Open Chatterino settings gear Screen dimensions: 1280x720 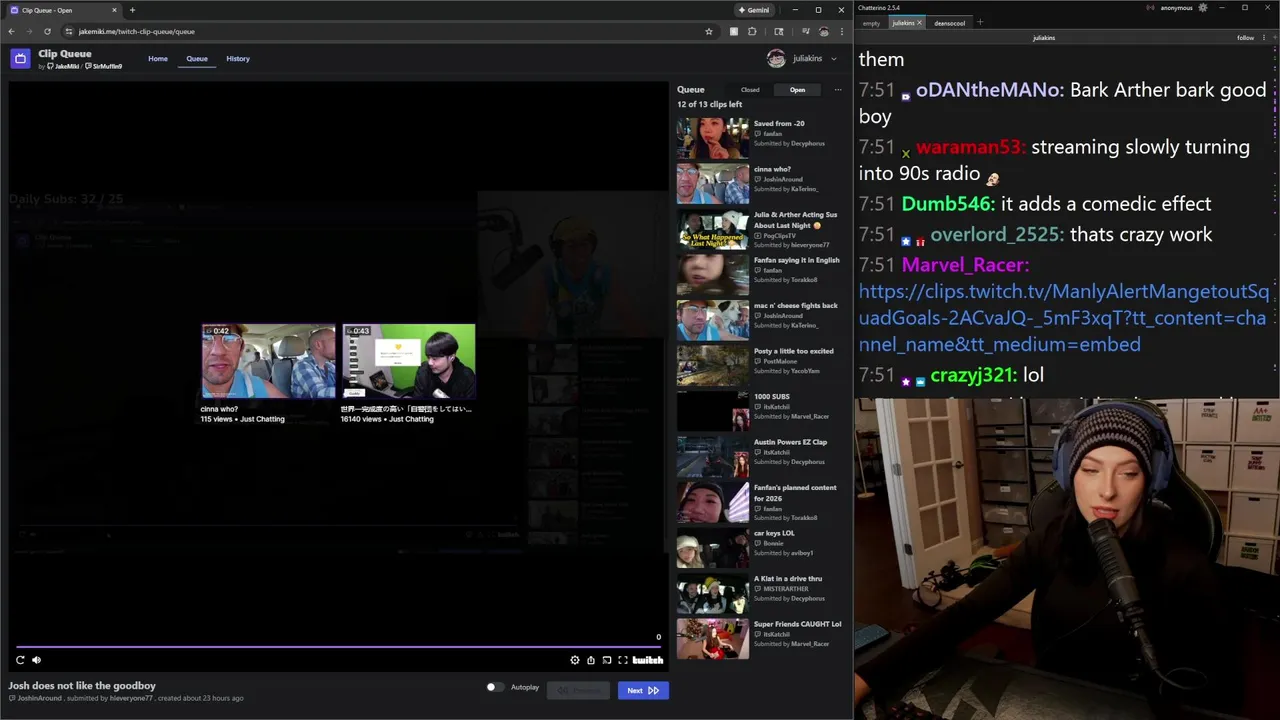coord(1203,8)
